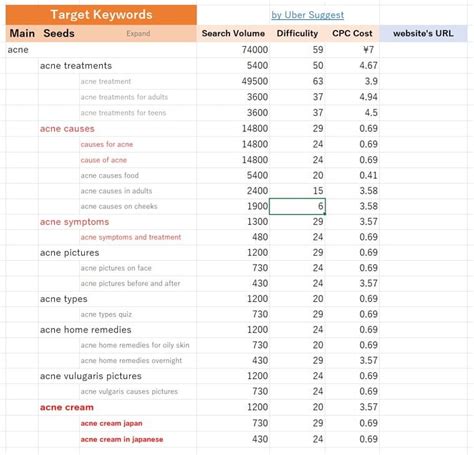Select the CPC cost cell showing 4.5
Viewport: 474px width, 455px height.
click(x=352, y=113)
